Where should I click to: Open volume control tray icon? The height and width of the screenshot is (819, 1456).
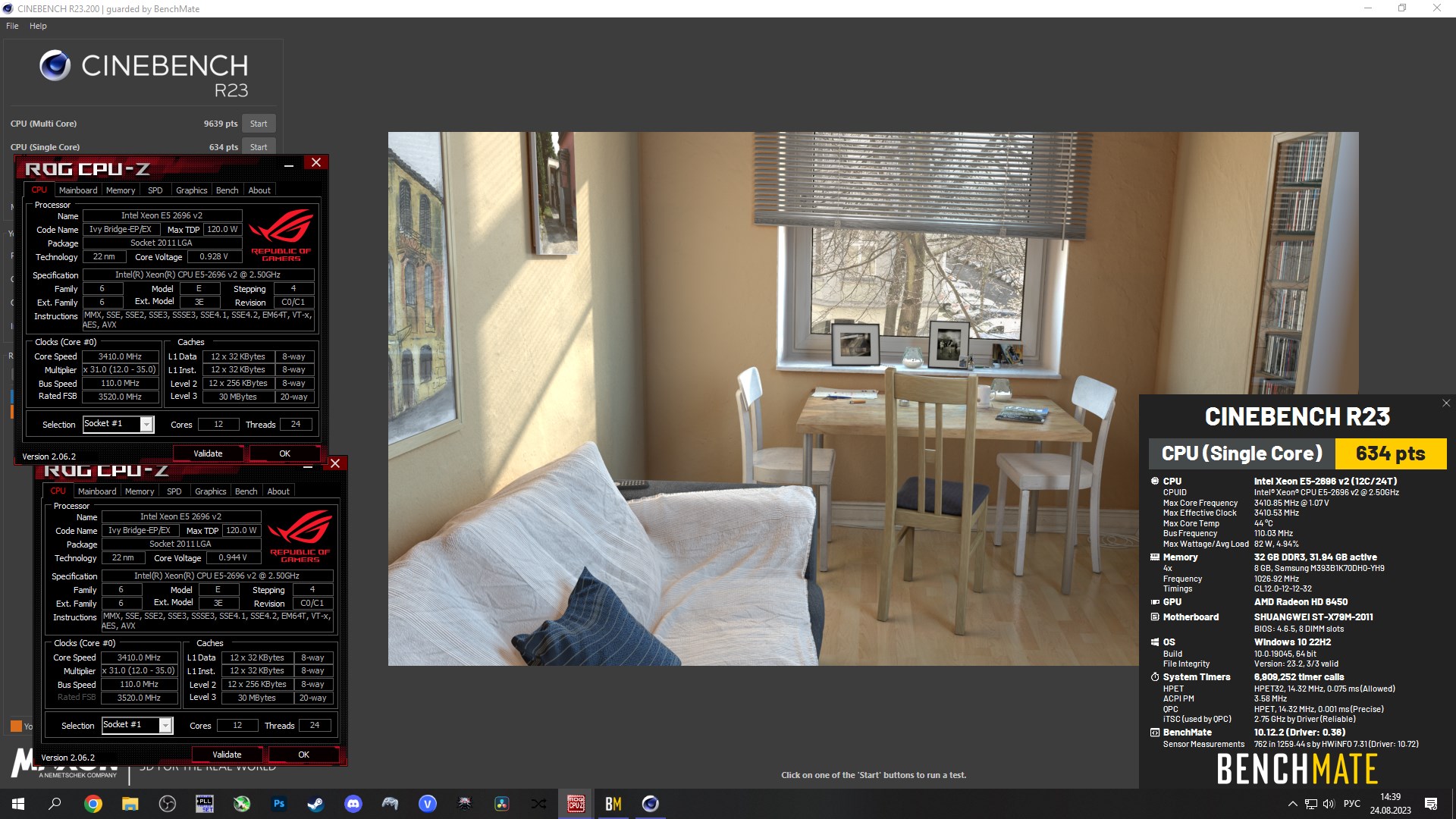(x=1329, y=804)
